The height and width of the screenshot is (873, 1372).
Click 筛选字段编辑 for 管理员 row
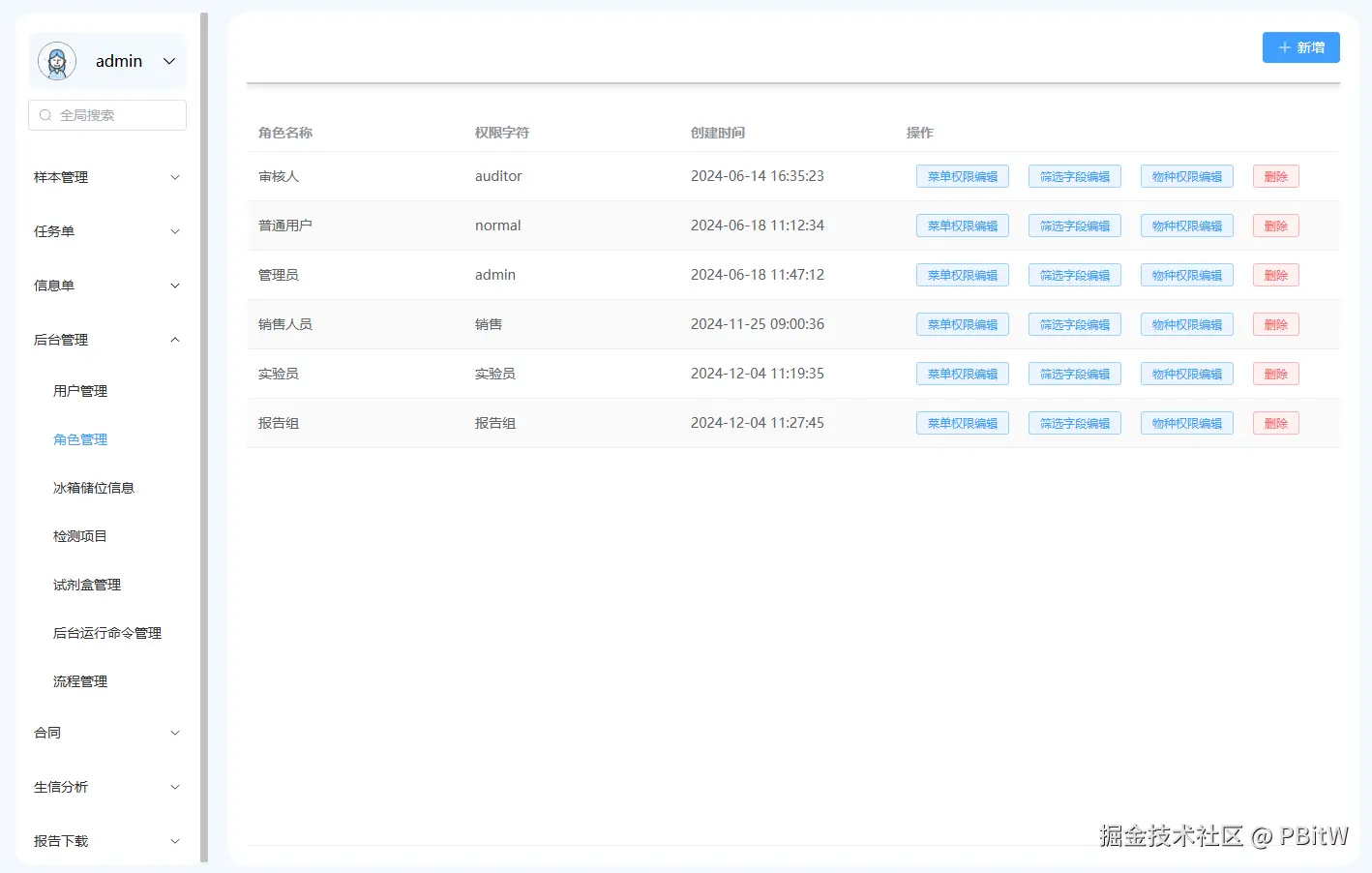pos(1075,275)
